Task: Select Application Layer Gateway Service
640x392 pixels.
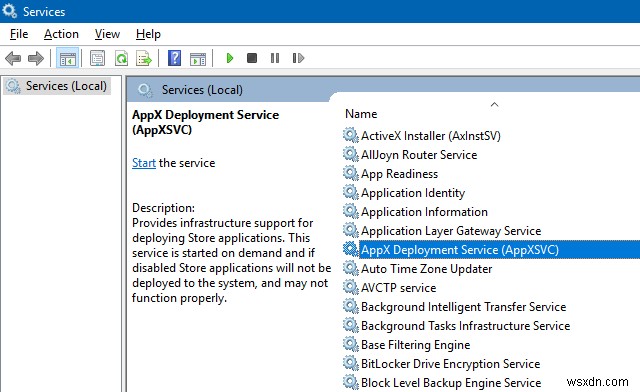Action: (451, 231)
